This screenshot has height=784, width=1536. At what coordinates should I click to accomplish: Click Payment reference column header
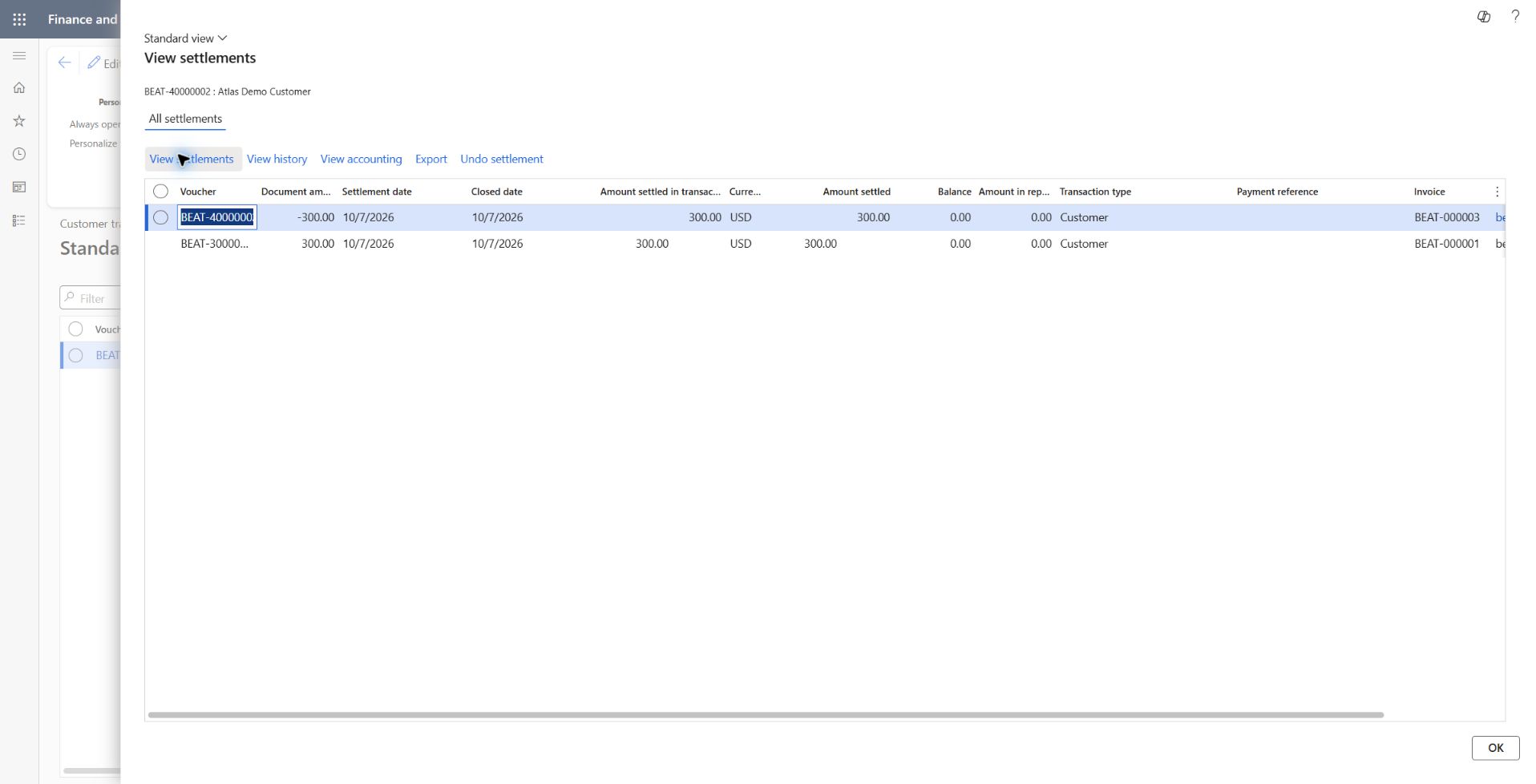(x=1277, y=192)
